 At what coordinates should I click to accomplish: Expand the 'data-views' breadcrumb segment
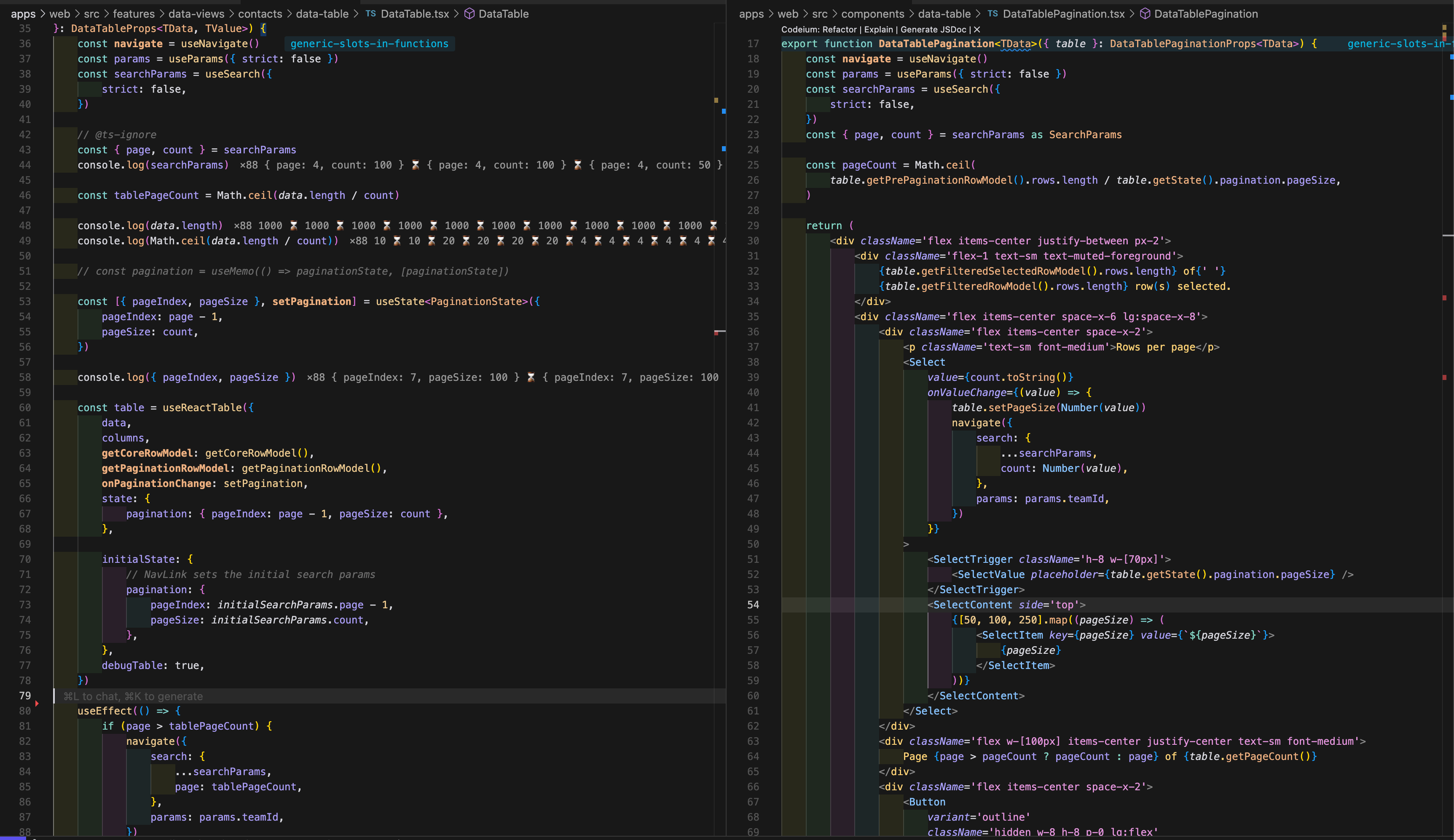[x=196, y=13]
